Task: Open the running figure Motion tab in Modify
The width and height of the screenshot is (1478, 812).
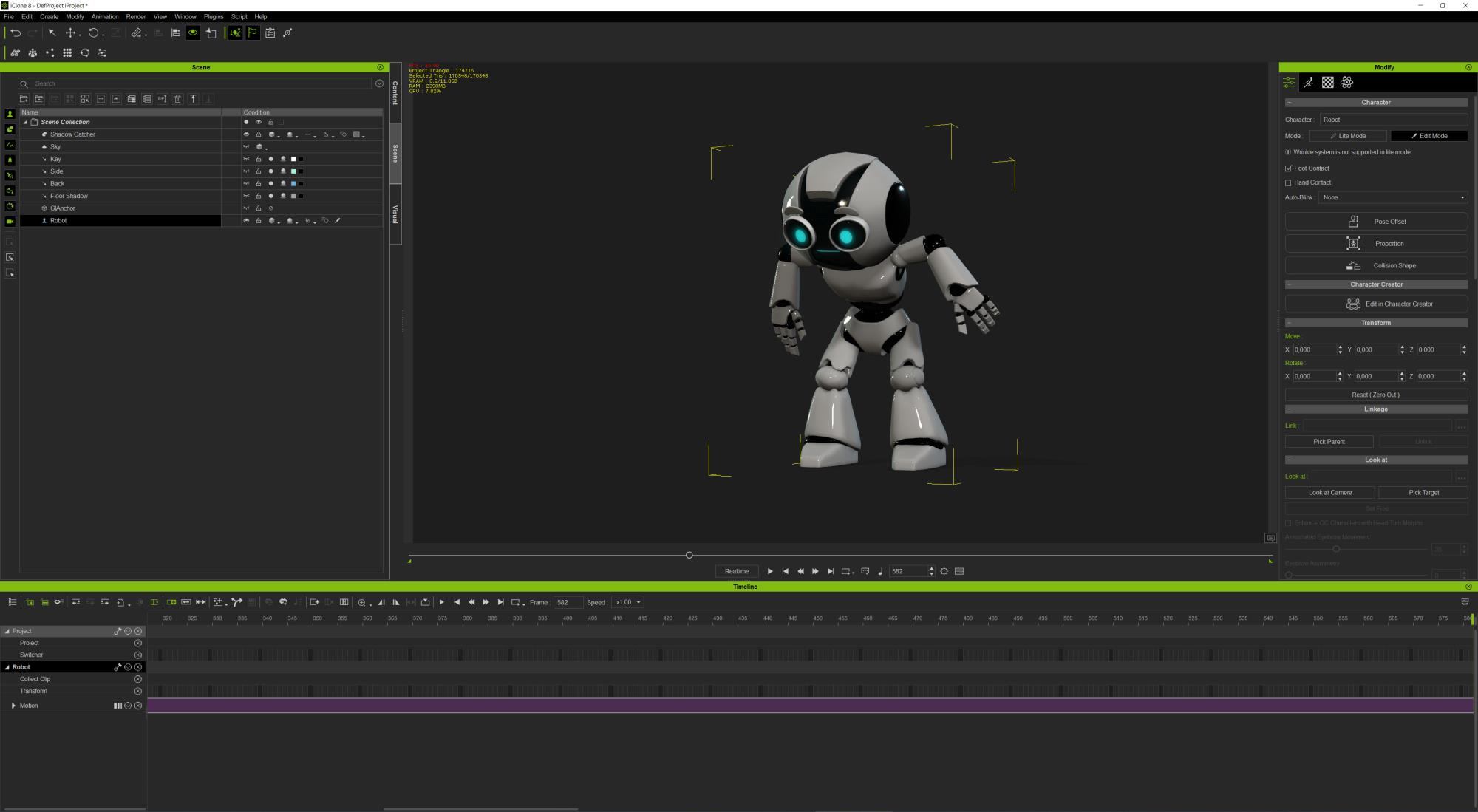Action: click(1309, 83)
